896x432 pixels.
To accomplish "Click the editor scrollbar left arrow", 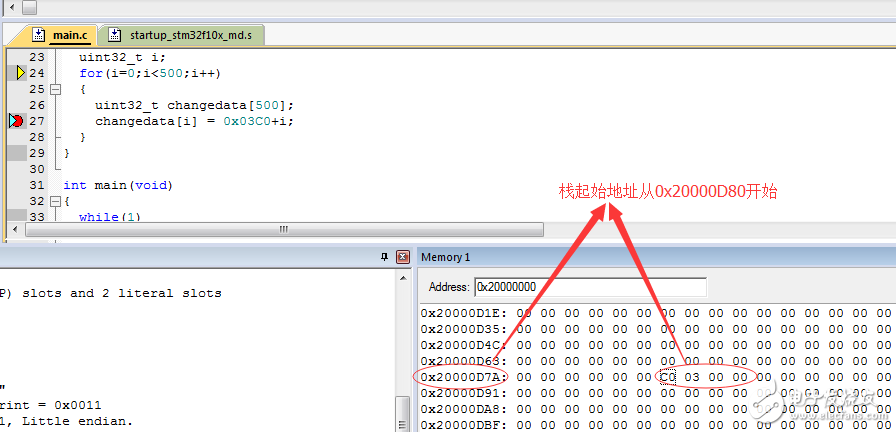I will [x=14, y=230].
